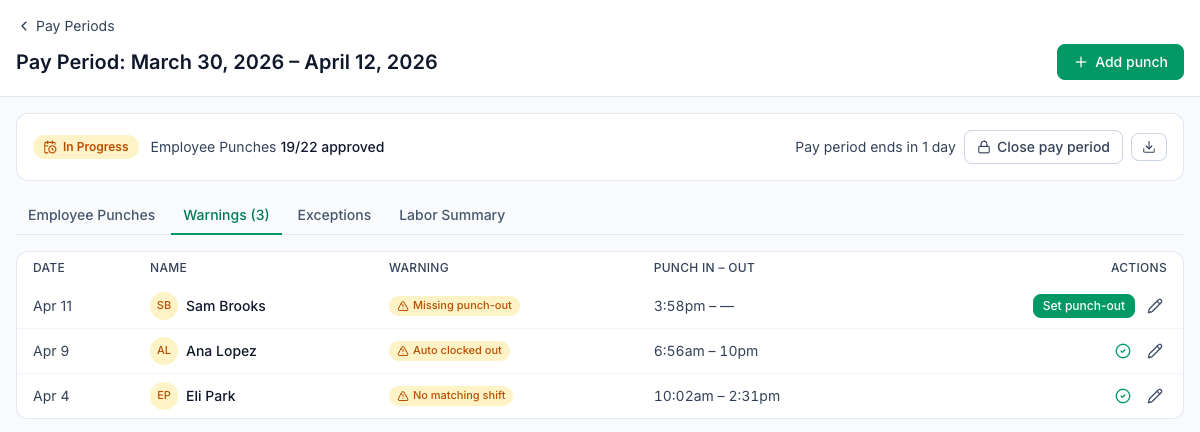Click the Apr 9 date cell
The width and height of the screenshot is (1200, 432).
point(51,351)
